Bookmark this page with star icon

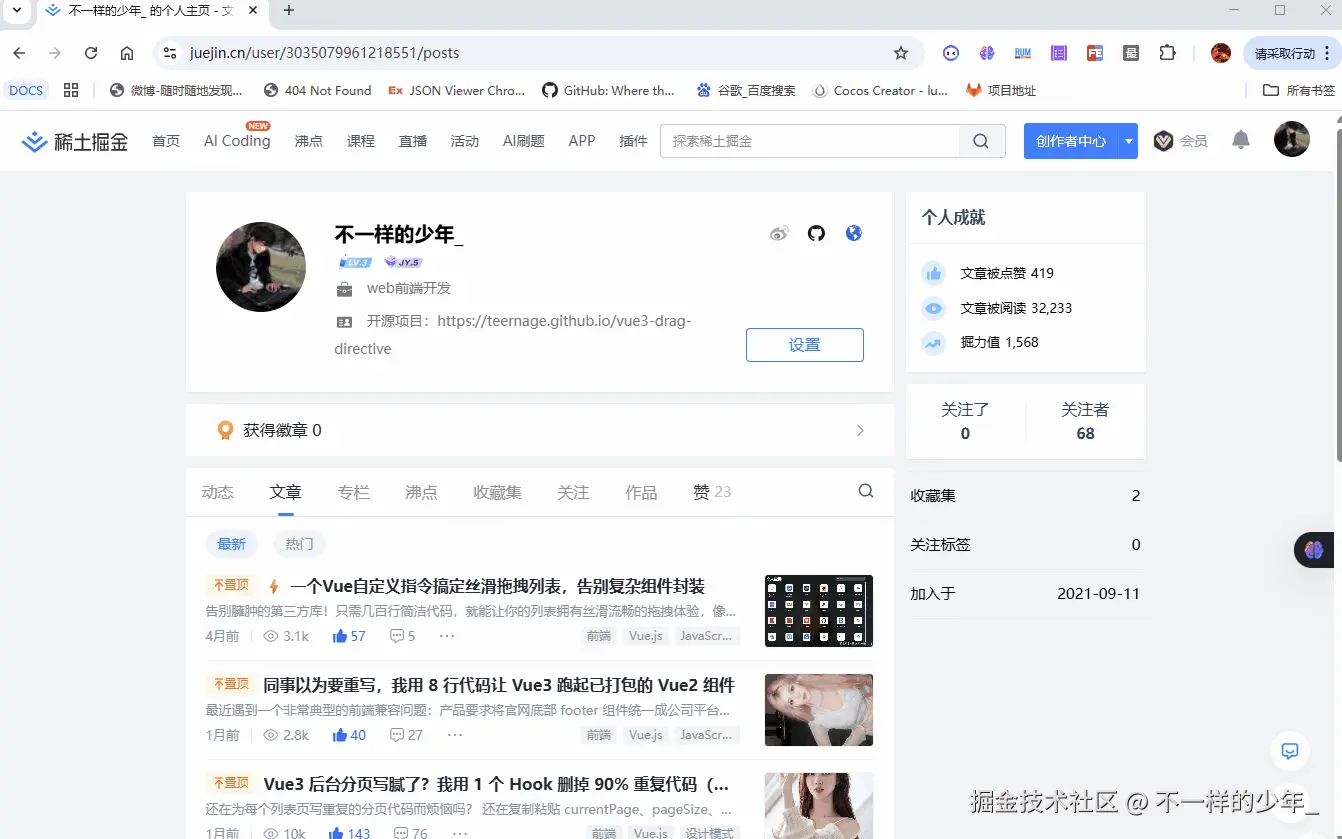click(901, 53)
